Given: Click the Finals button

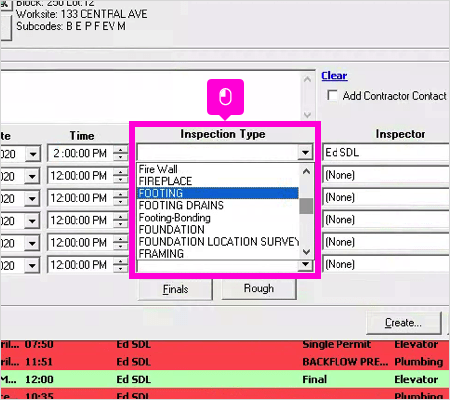Looking at the screenshot, I should [x=175, y=289].
